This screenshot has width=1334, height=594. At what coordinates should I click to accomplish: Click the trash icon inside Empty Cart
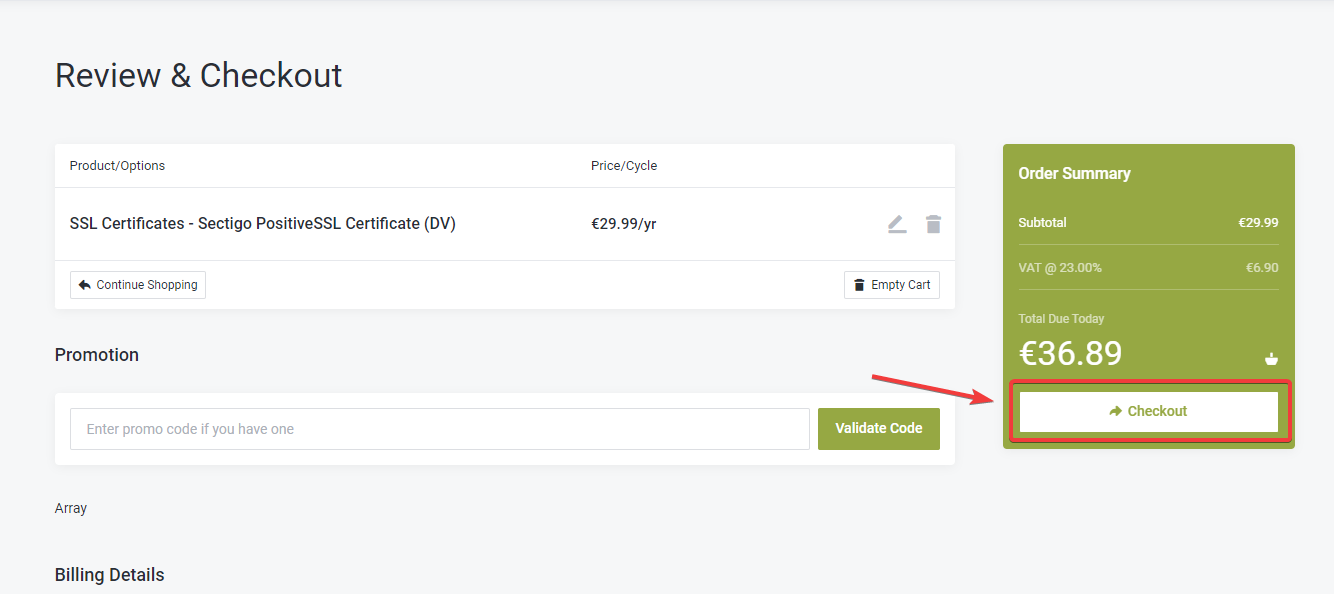point(859,285)
